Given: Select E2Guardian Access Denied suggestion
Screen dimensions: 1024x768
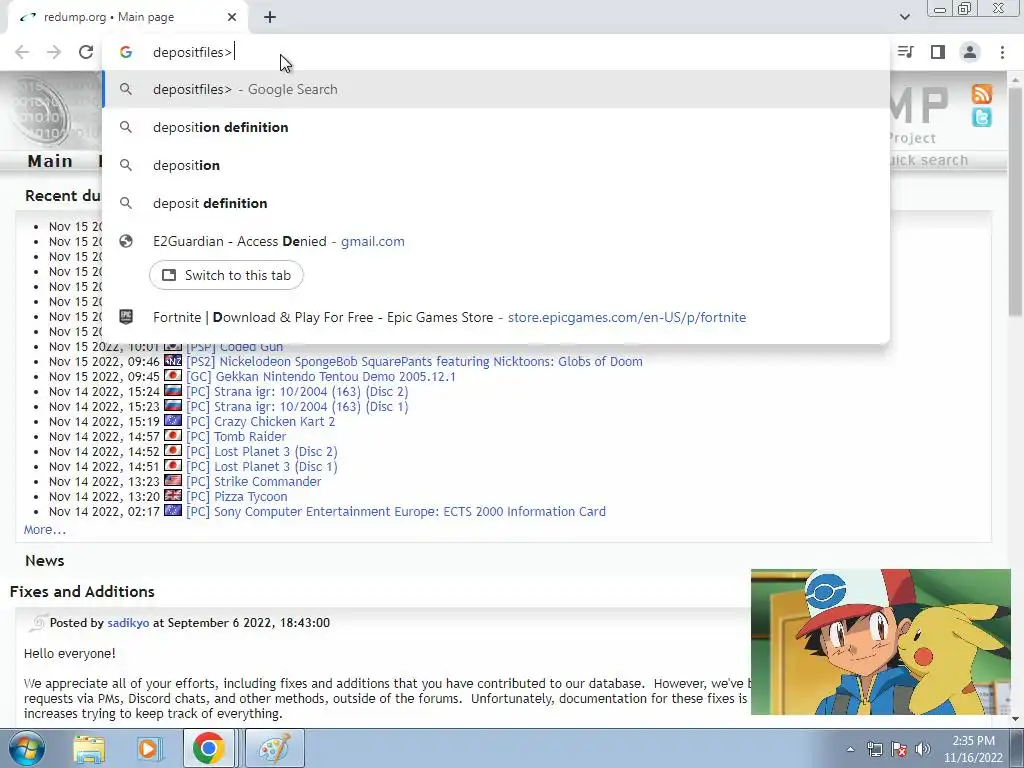Looking at the screenshot, I should [x=496, y=241].
